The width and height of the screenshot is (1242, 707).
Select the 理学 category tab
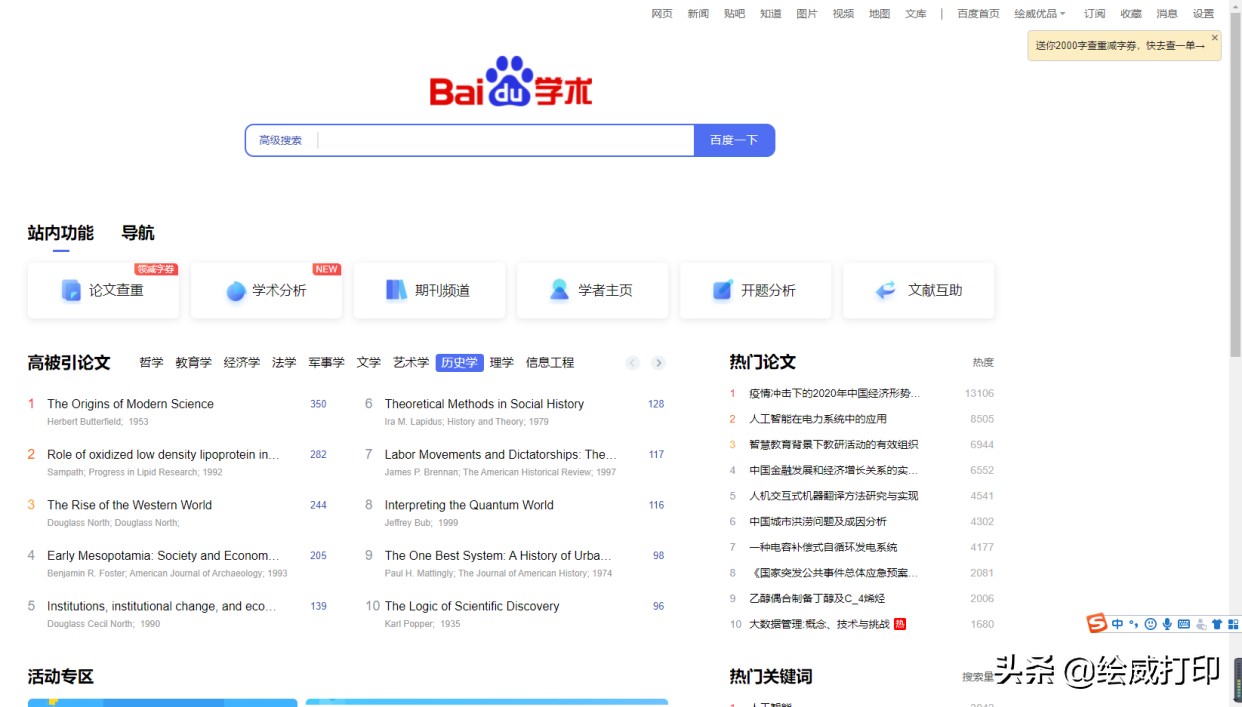click(502, 363)
